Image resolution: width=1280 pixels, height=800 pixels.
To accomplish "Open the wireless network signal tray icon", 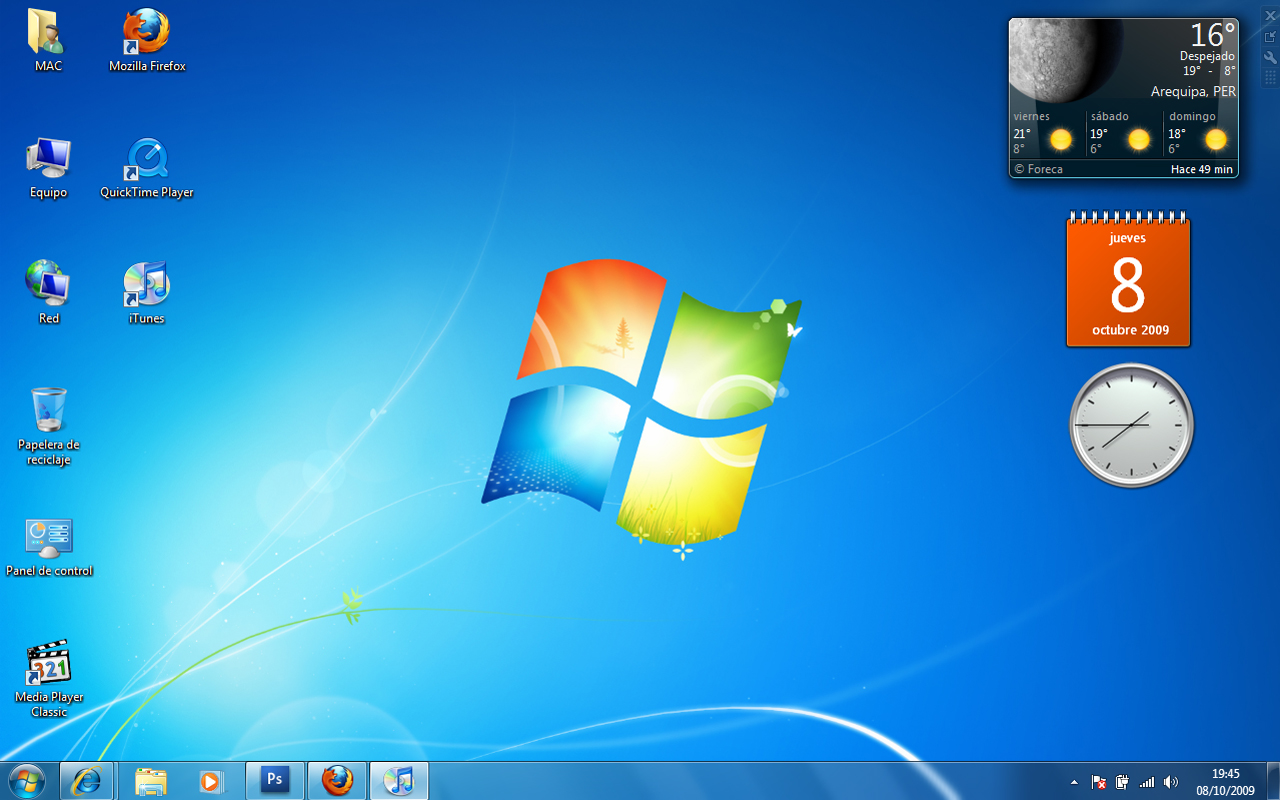I will pos(1147,782).
